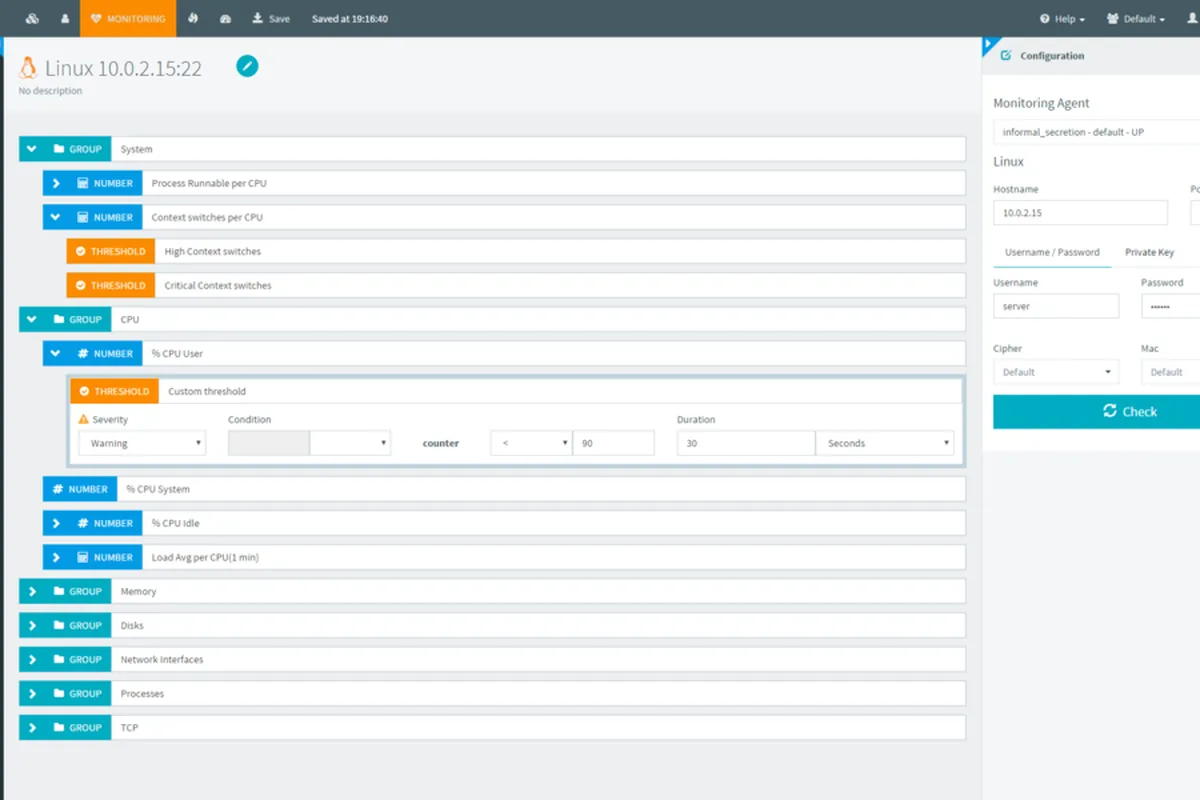Click hash icon of % CPU User
The height and width of the screenshot is (800, 1200).
[83, 353]
